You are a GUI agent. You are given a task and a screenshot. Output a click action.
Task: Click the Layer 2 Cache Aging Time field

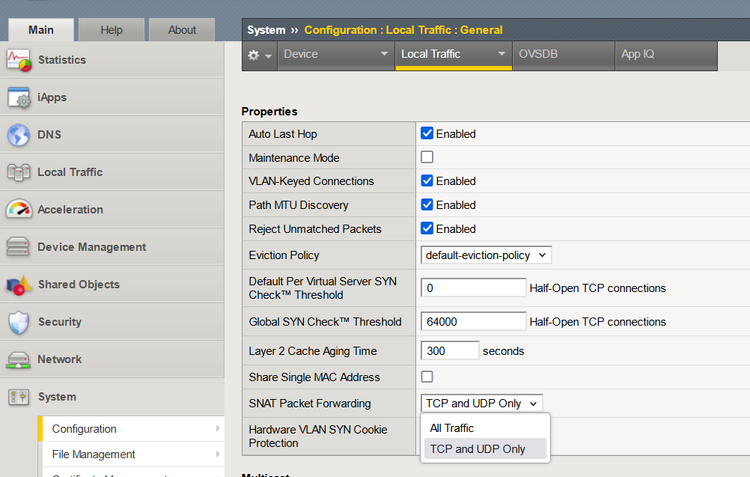450,351
